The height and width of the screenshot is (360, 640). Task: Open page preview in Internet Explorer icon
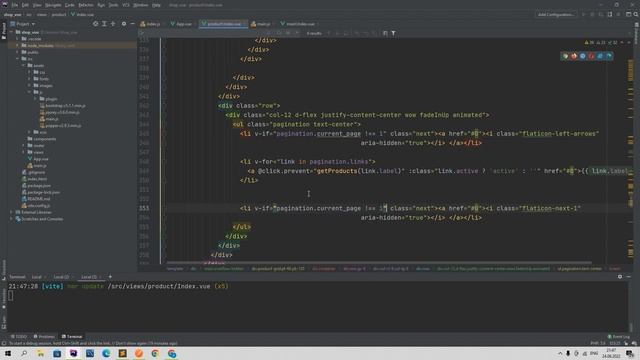point(600,56)
